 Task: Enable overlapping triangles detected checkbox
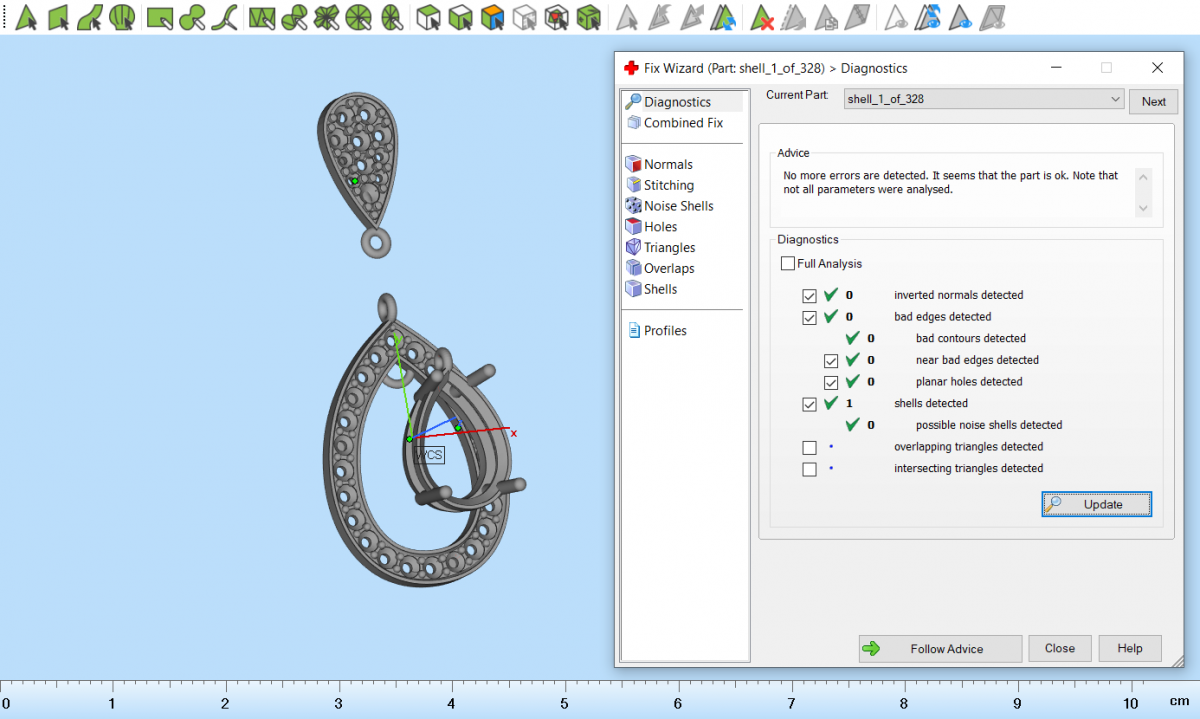[810, 447]
